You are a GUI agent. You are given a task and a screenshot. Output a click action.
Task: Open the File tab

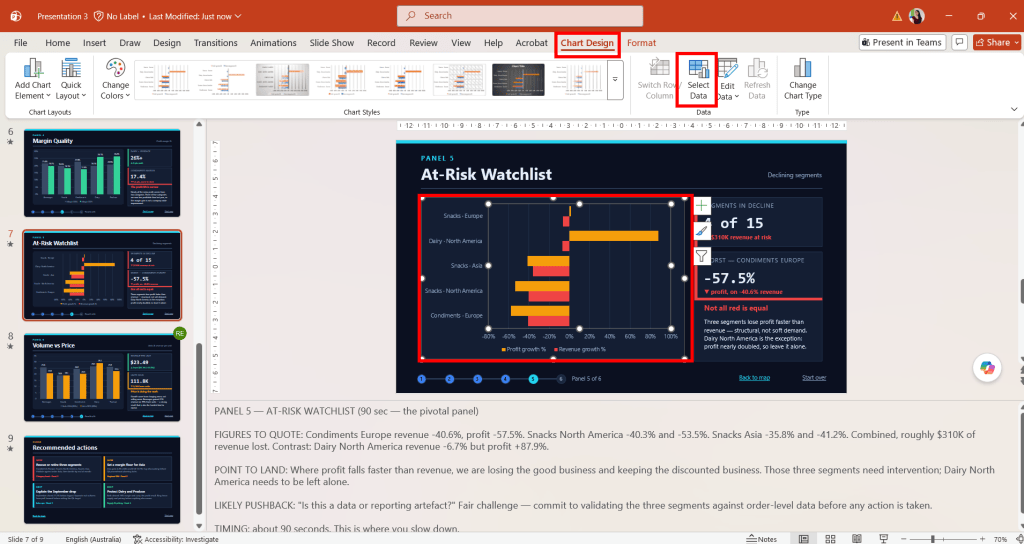pyautogui.click(x=20, y=42)
